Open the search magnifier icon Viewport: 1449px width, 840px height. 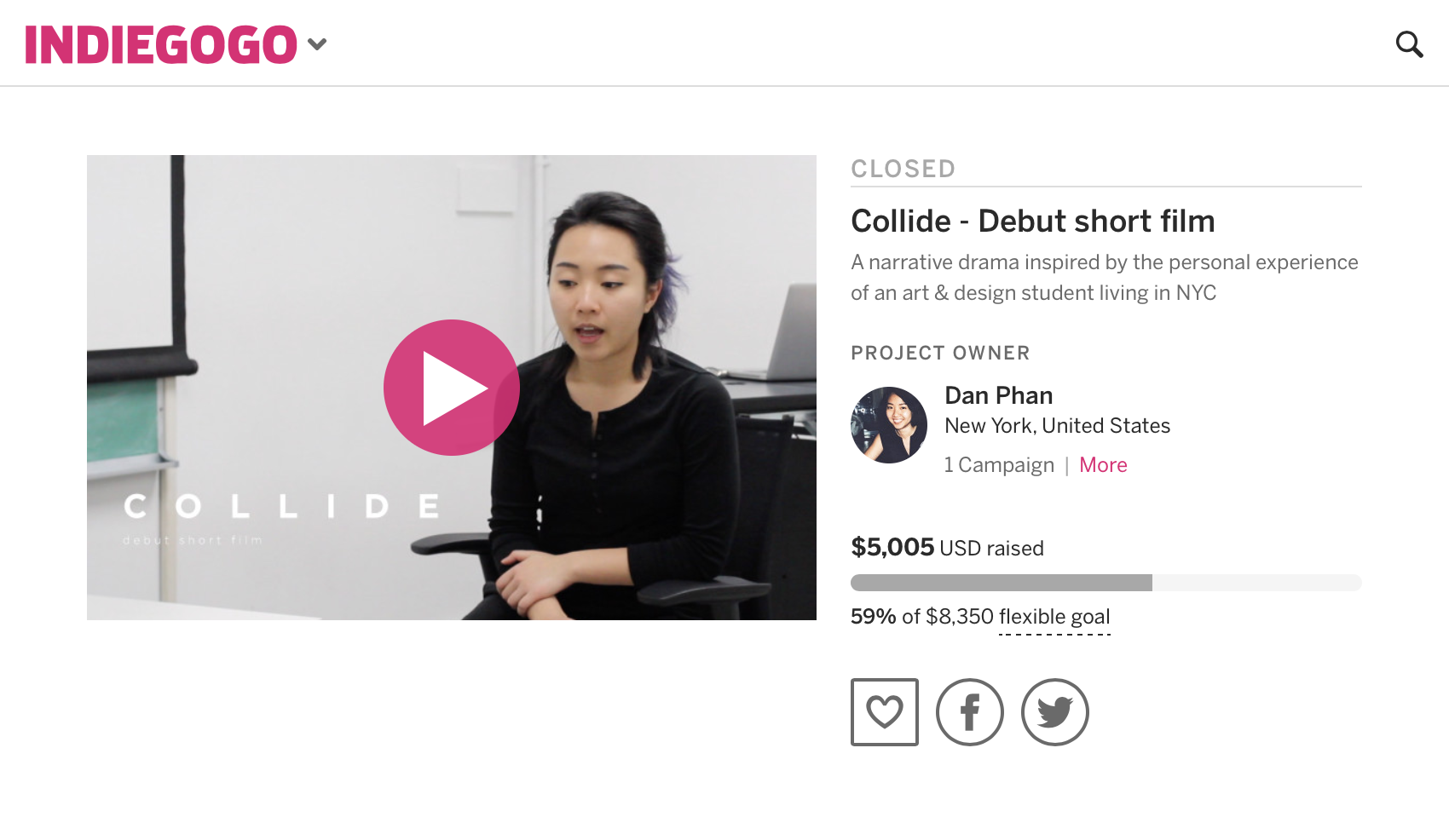pos(1409,44)
